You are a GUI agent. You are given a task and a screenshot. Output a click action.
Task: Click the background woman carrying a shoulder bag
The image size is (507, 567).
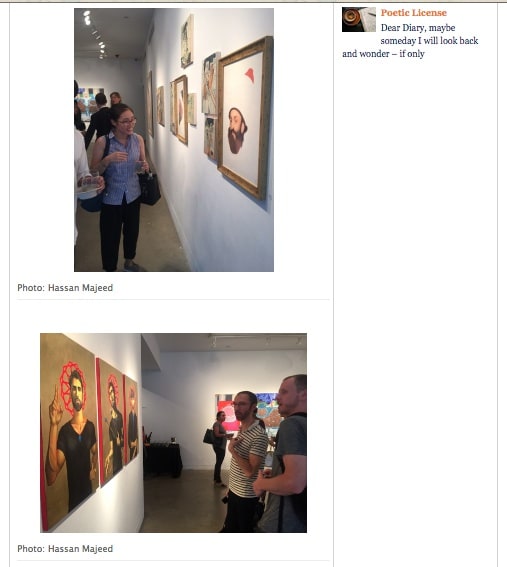point(218,448)
